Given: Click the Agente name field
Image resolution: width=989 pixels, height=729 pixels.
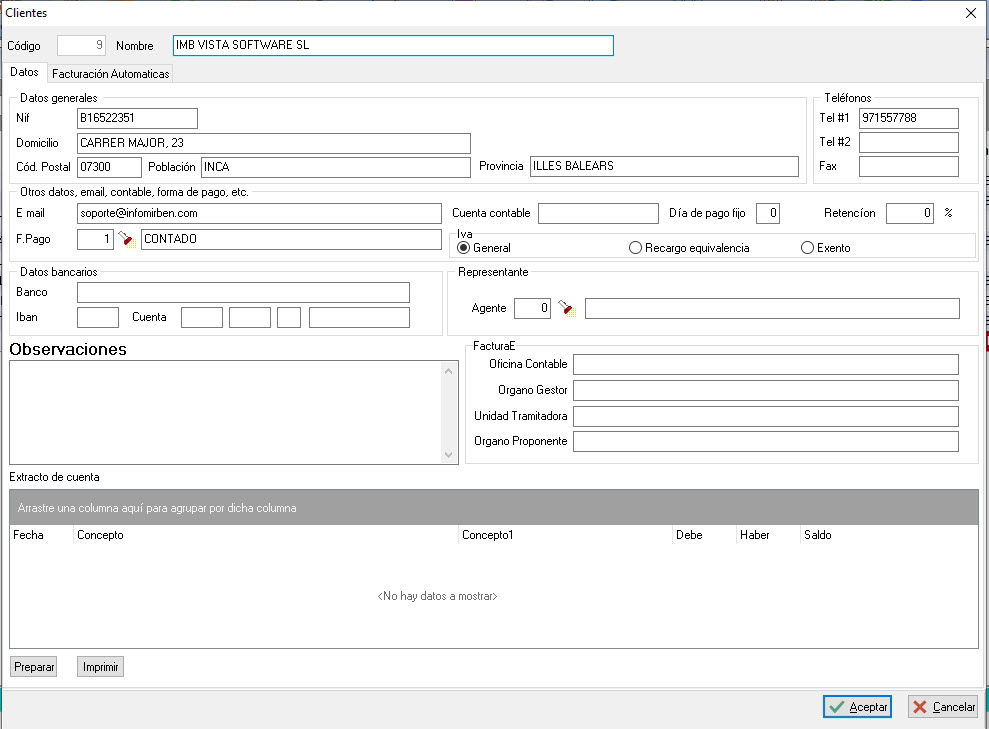Looking at the screenshot, I should [x=773, y=308].
